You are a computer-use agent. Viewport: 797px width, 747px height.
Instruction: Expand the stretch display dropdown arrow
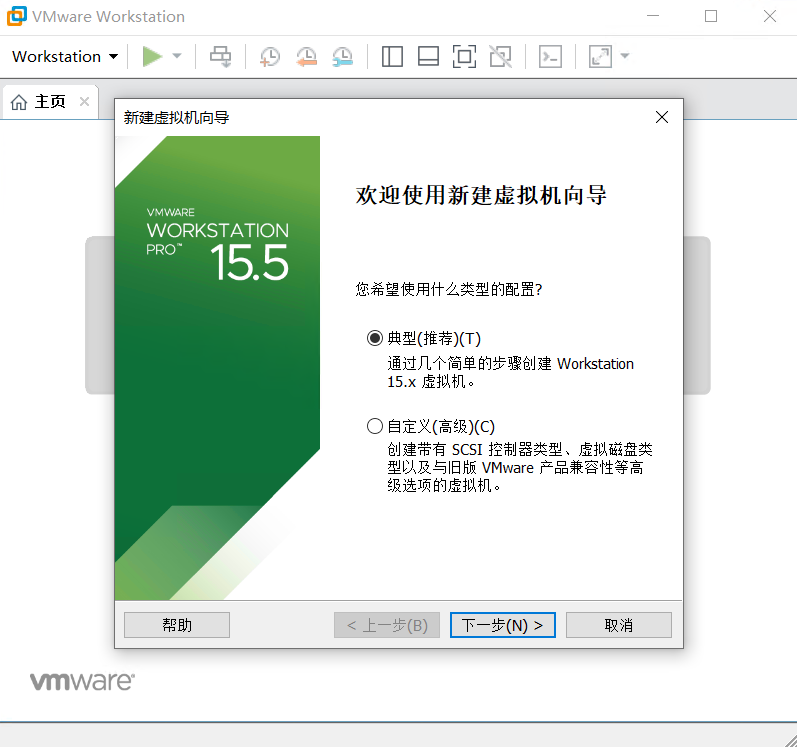click(625, 56)
